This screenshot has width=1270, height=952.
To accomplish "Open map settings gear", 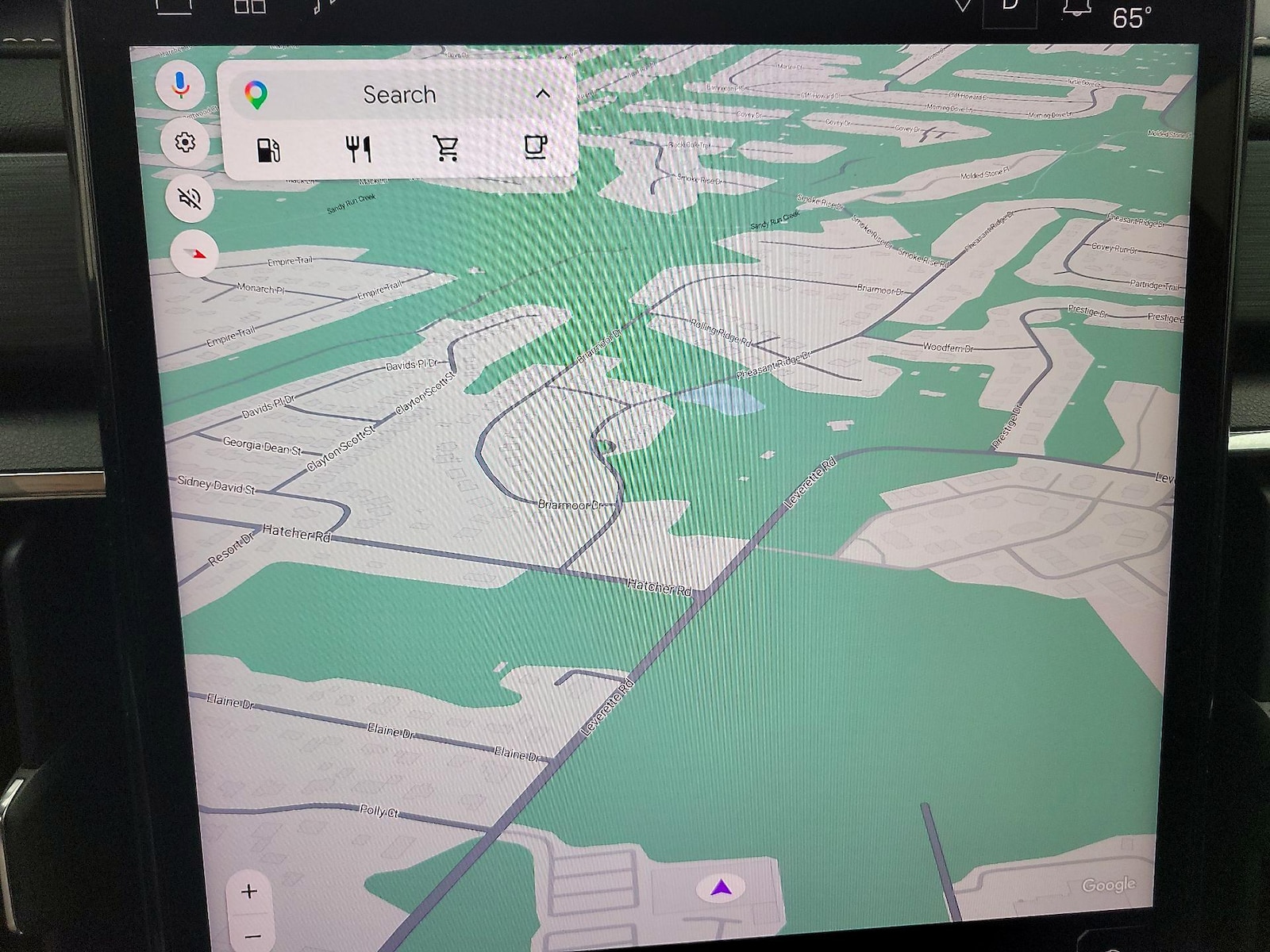I will click(185, 143).
